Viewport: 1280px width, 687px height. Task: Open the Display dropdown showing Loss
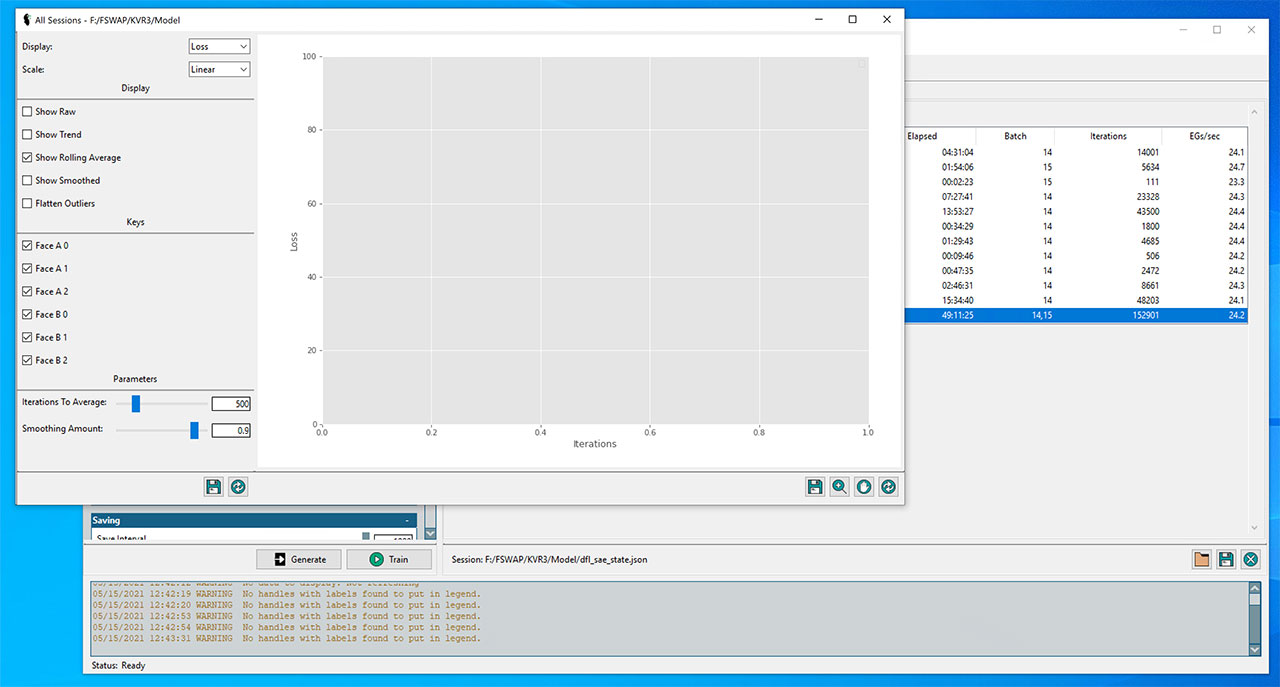click(219, 47)
